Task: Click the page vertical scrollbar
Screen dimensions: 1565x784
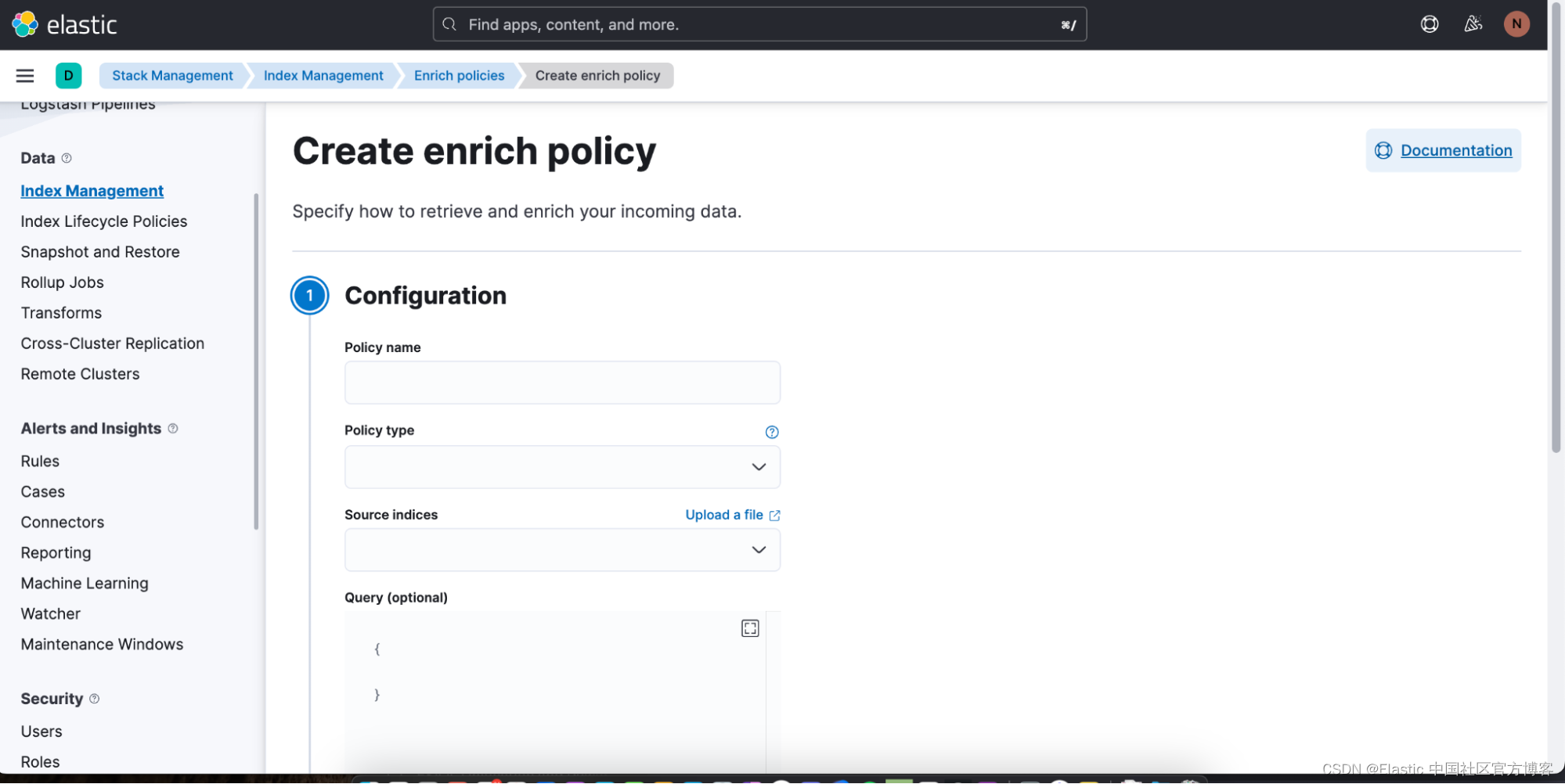Action: point(1556,227)
